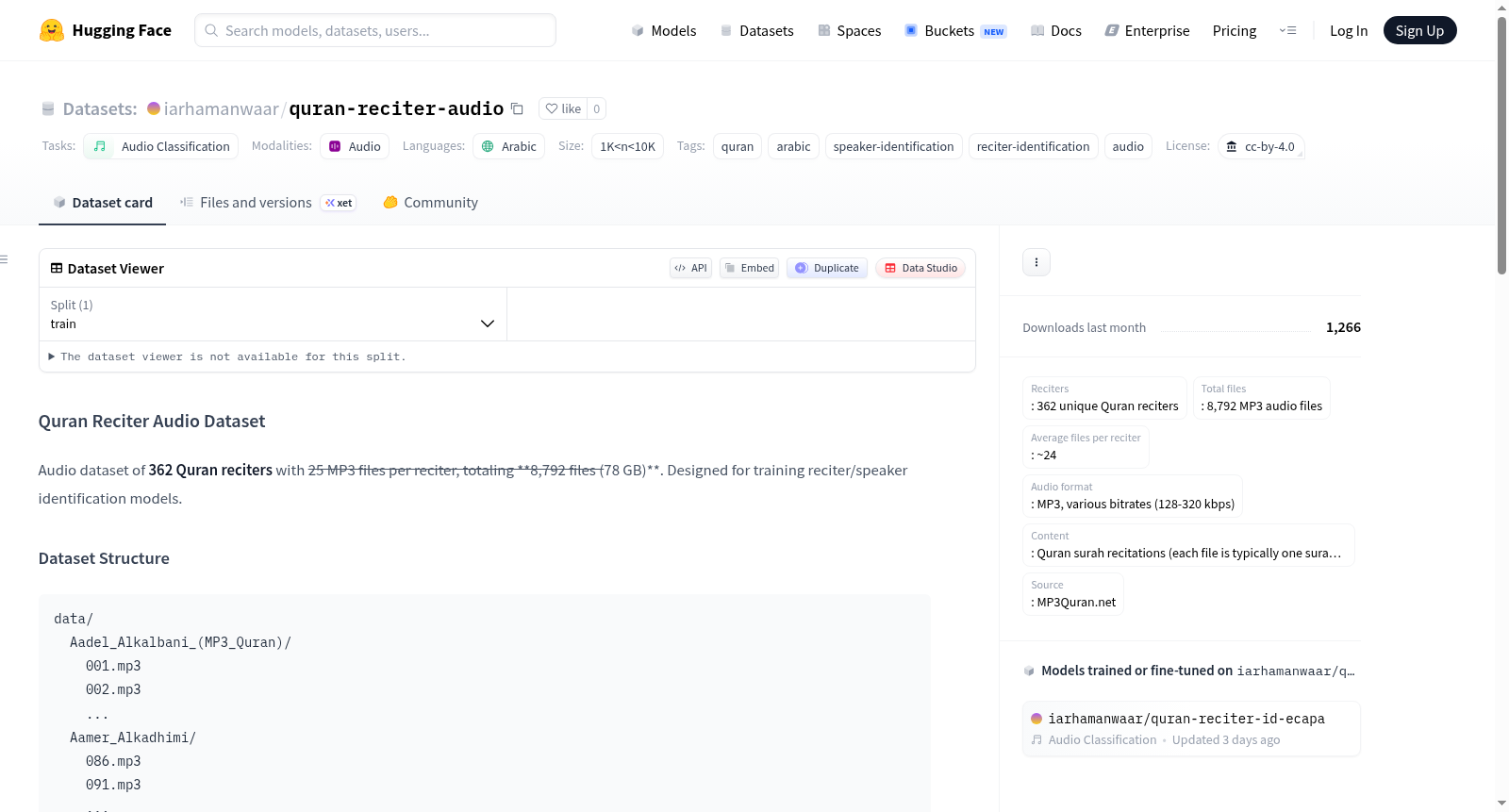Click the arabic tag in Tags
This screenshot has width=1509, height=812.
point(793,146)
